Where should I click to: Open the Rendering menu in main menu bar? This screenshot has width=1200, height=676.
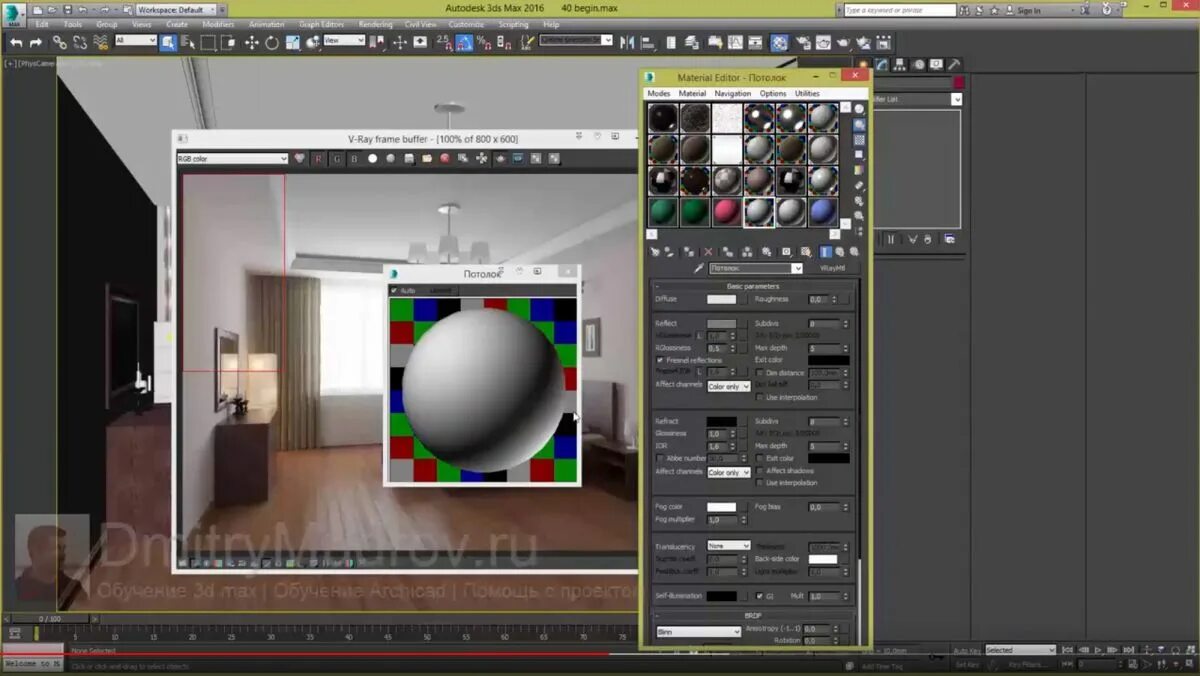click(376, 24)
